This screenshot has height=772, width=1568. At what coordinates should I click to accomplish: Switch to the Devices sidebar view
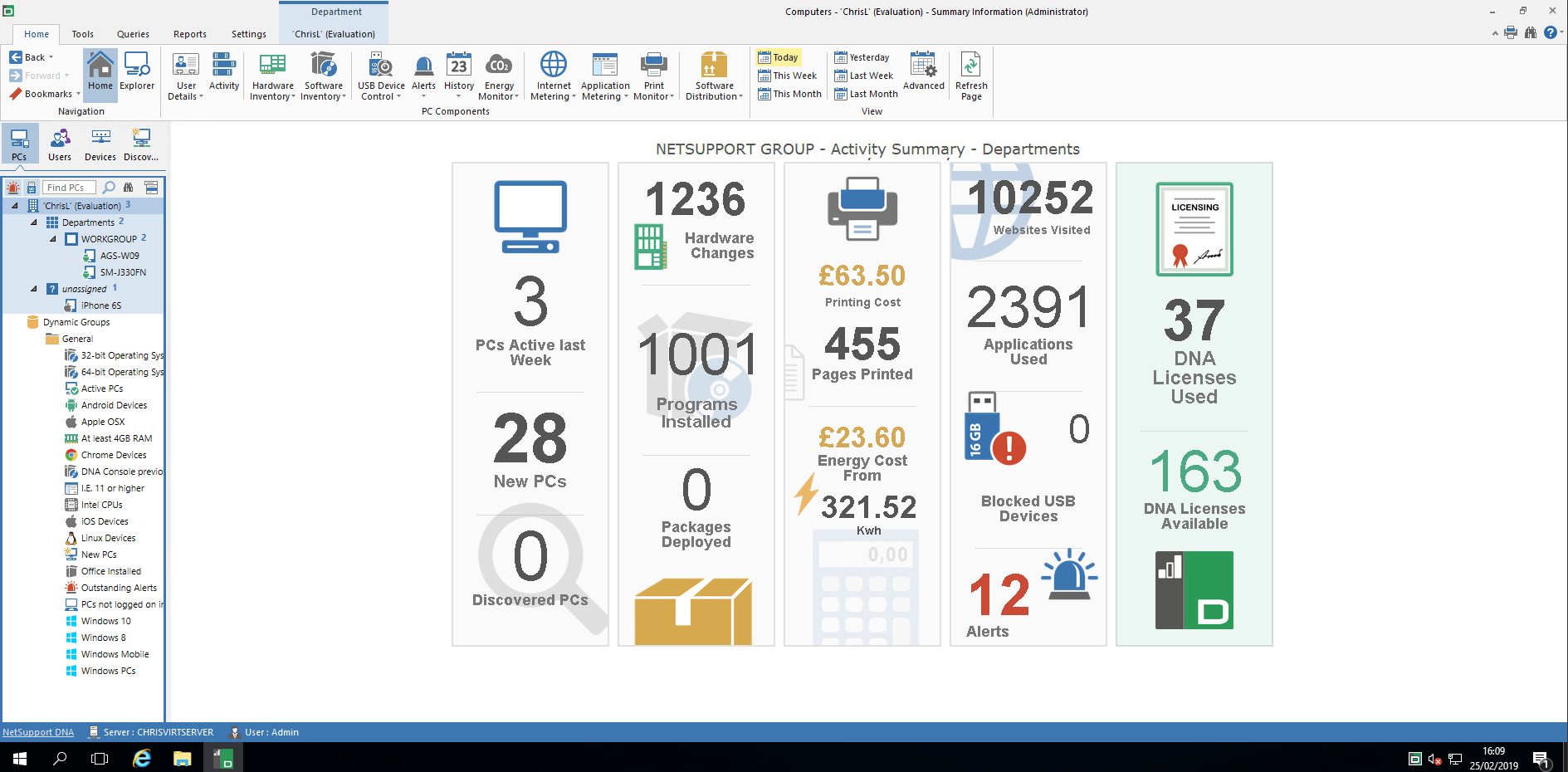(100, 143)
